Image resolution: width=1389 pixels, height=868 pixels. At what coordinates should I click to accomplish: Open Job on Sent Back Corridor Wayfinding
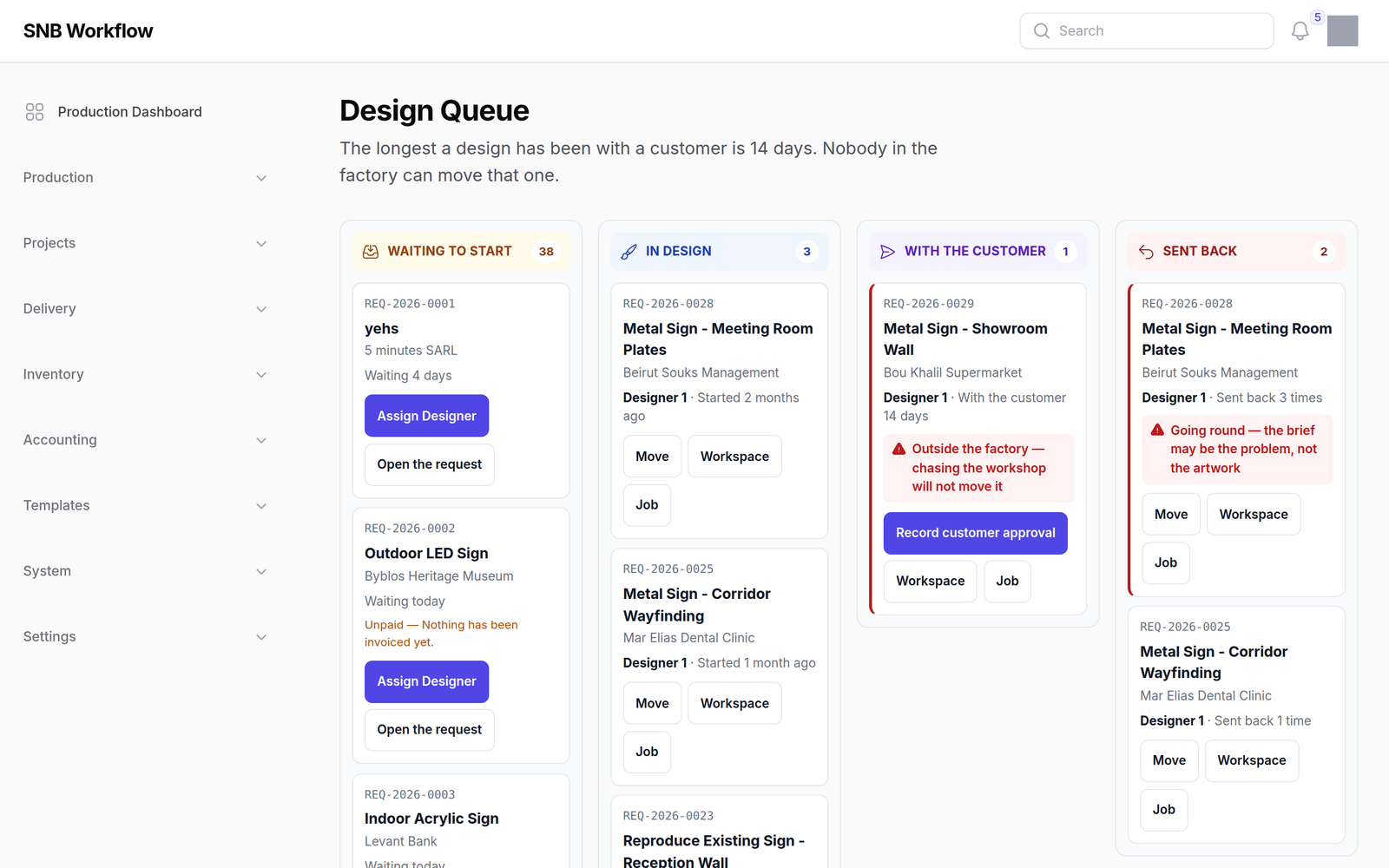[1164, 810]
